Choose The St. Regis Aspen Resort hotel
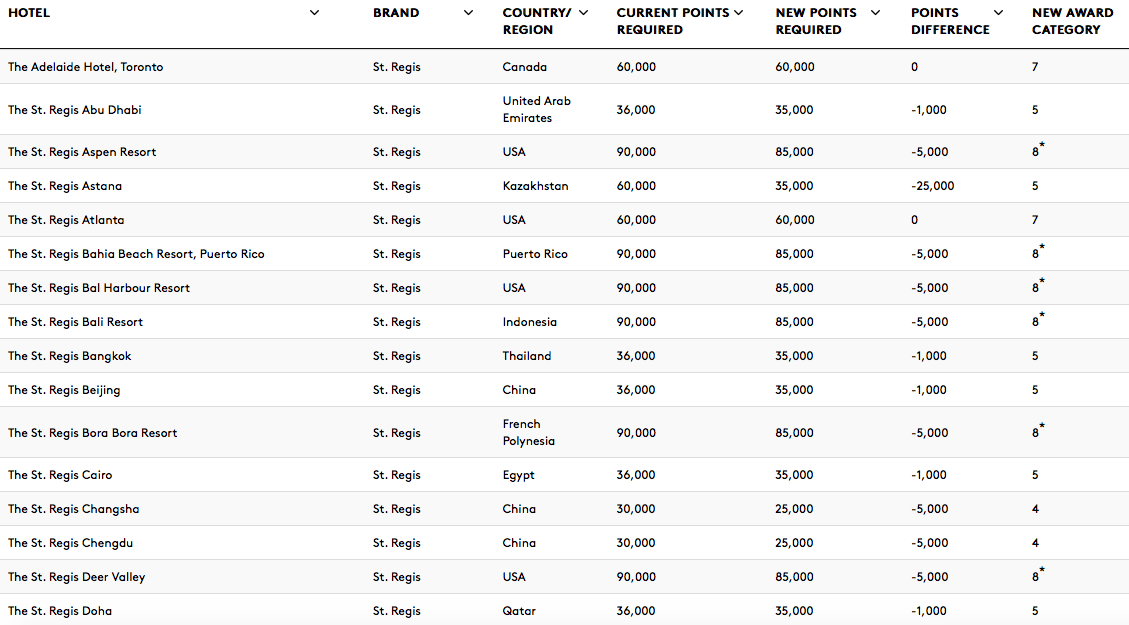The image size is (1129, 625). [x=82, y=152]
